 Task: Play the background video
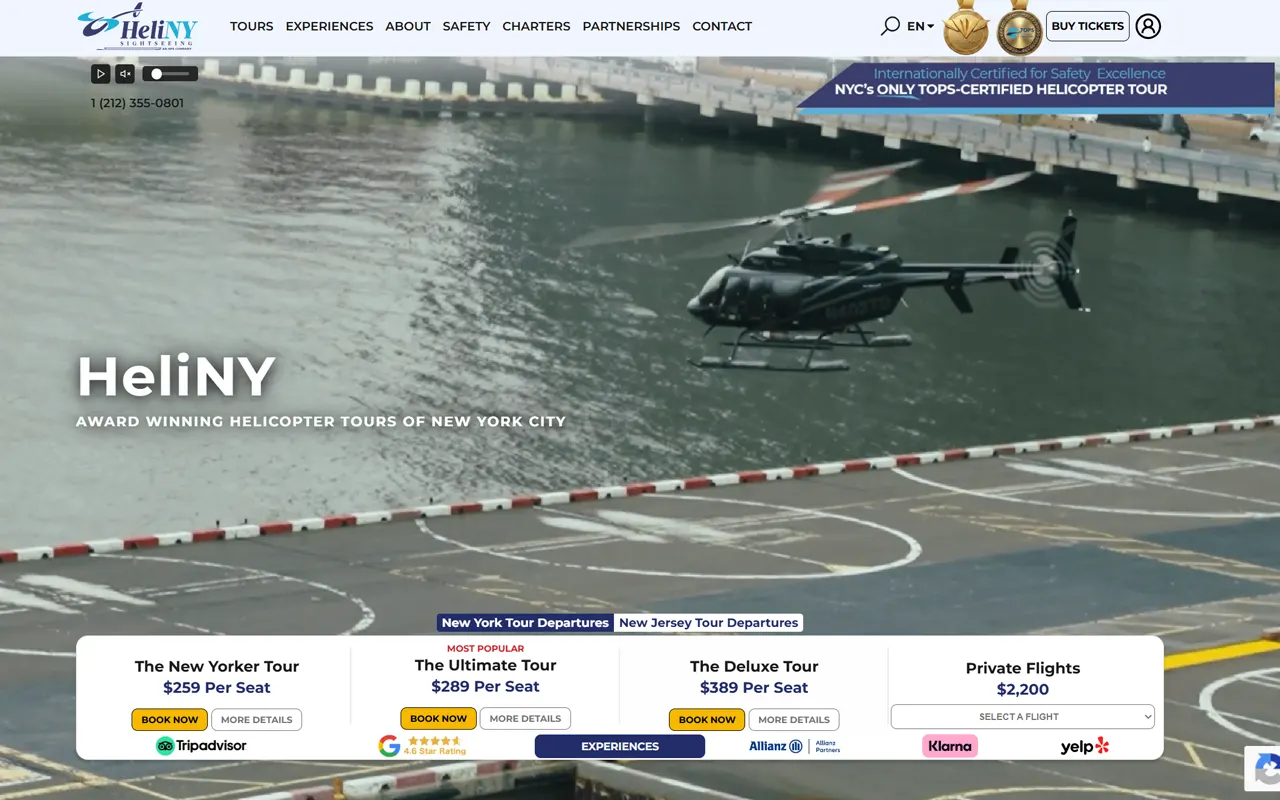tap(100, 73)
